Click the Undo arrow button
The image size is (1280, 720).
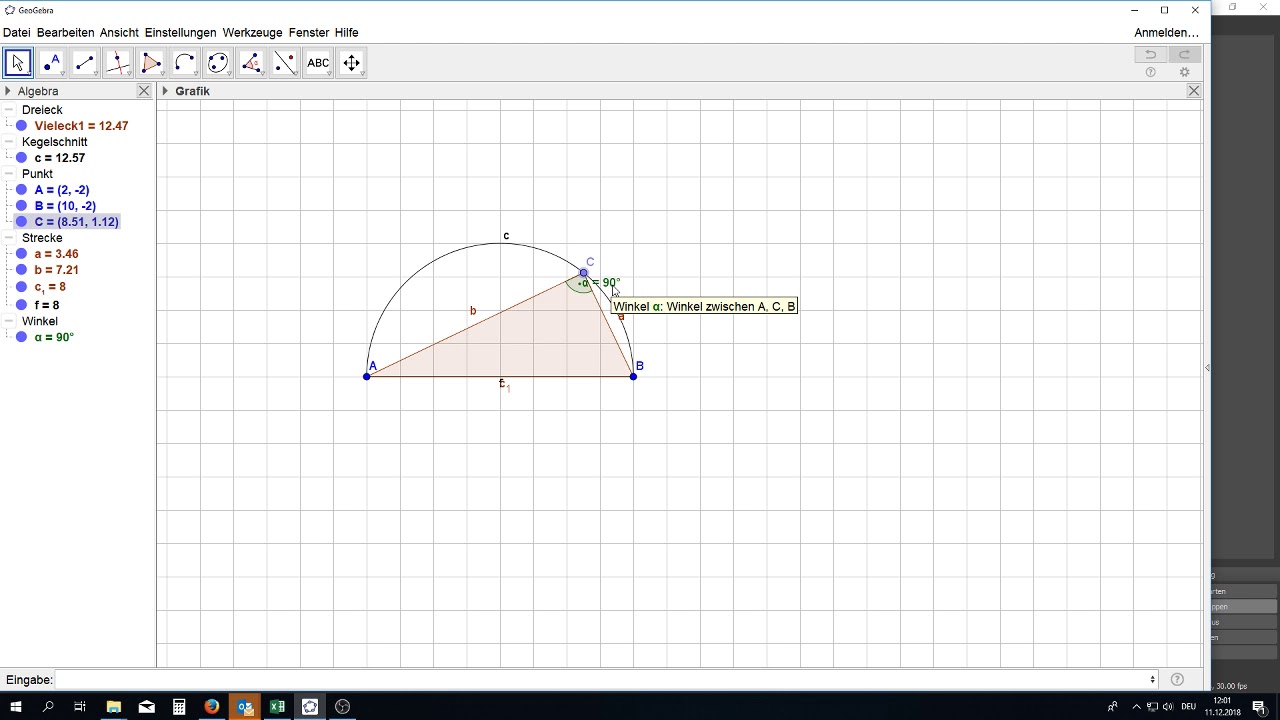pos(1150,55)
